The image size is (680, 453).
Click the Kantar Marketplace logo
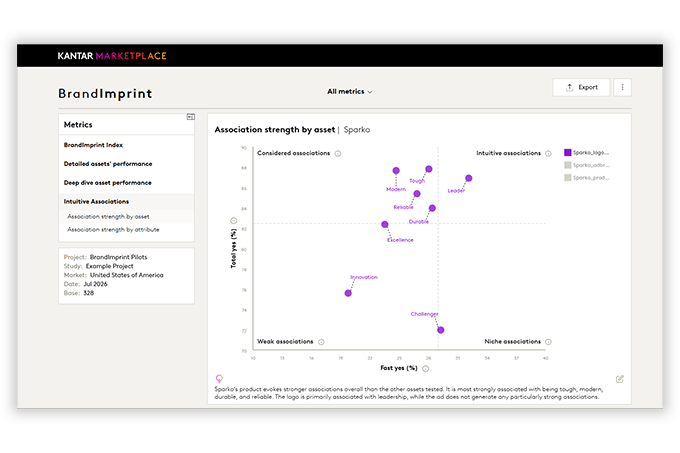click(112, 56)
